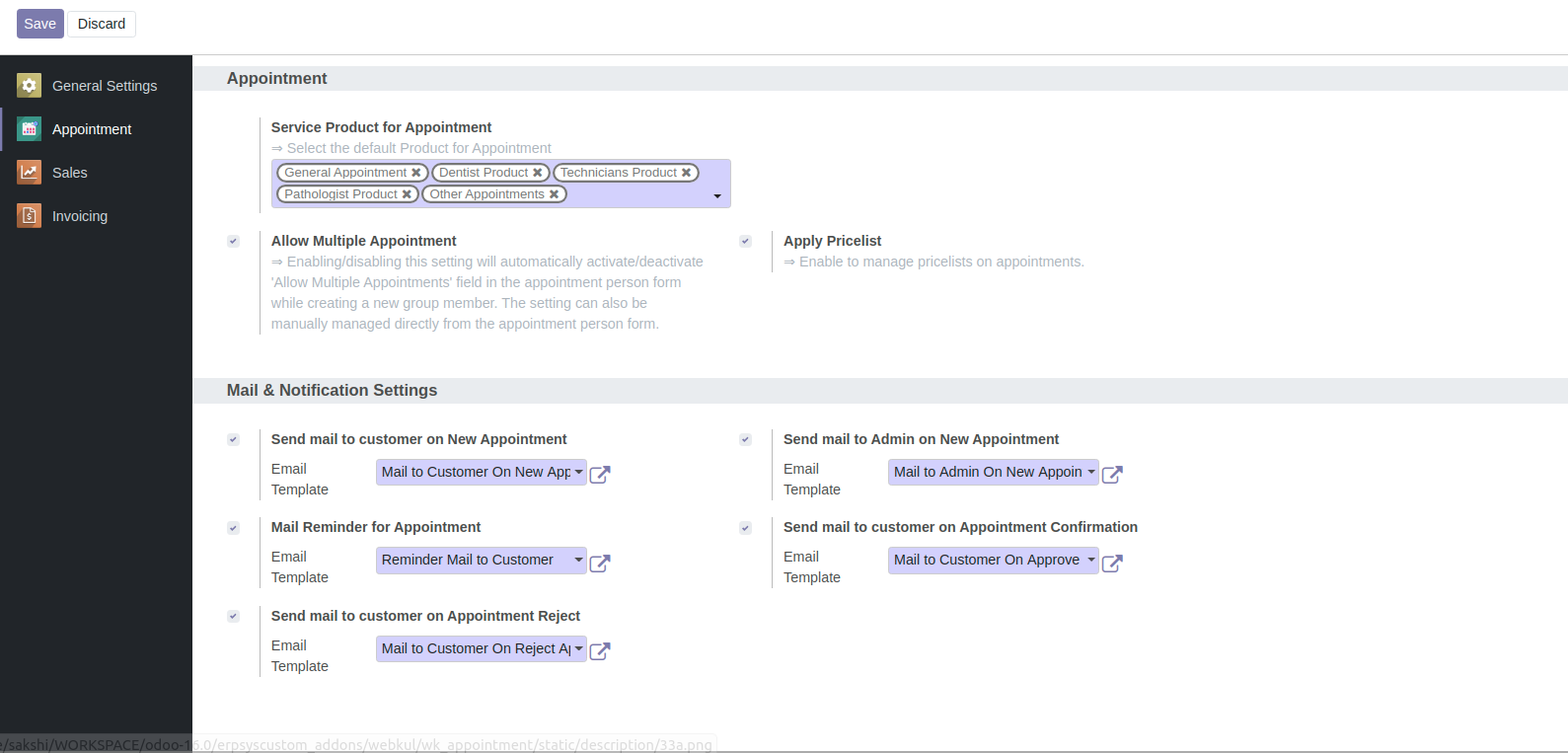This screenshot has width=1568, height=753.
Task: Uncheck Mail Reminder for Appointment
Action: click(233, 528)
